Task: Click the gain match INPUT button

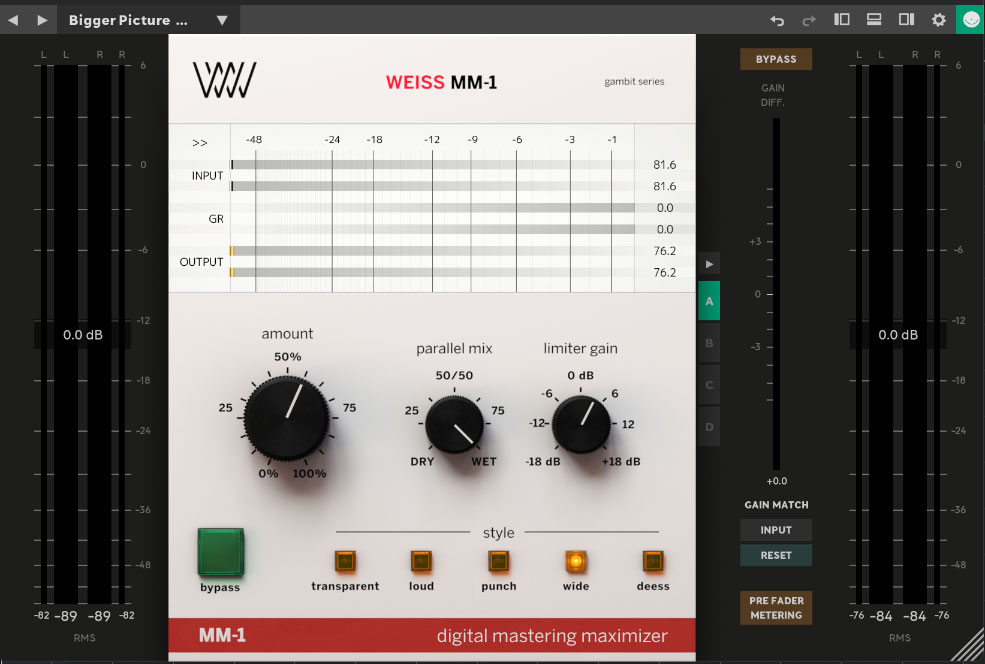Action: point(776,530)
